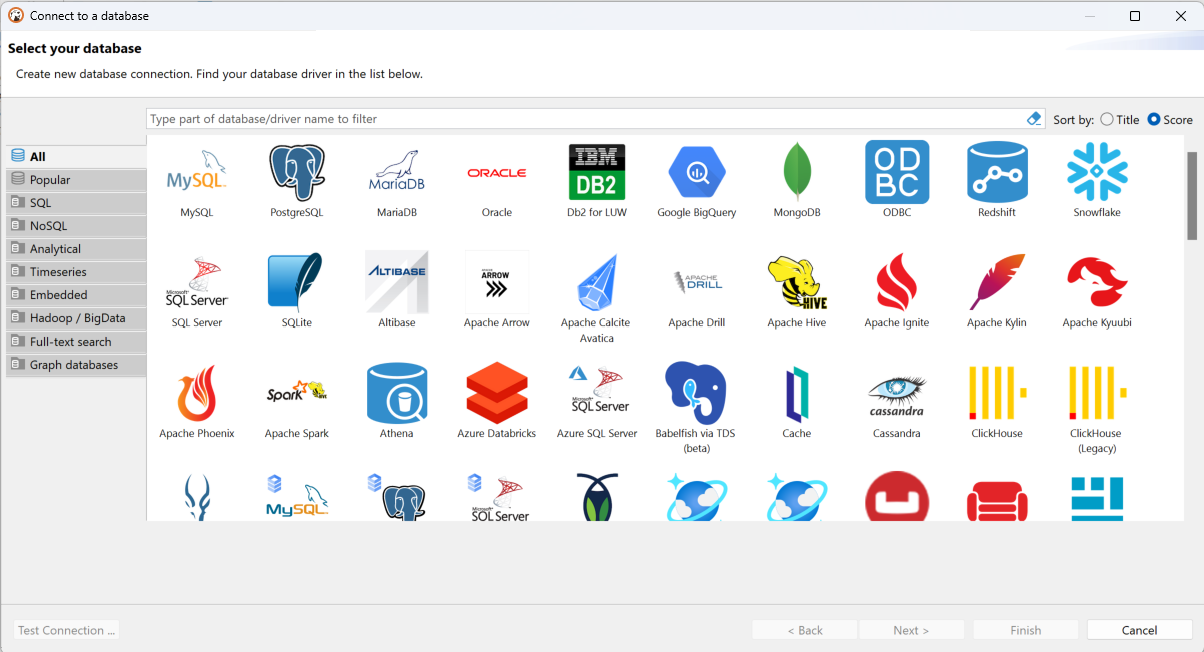Select the Score sort radio button

1154,120
